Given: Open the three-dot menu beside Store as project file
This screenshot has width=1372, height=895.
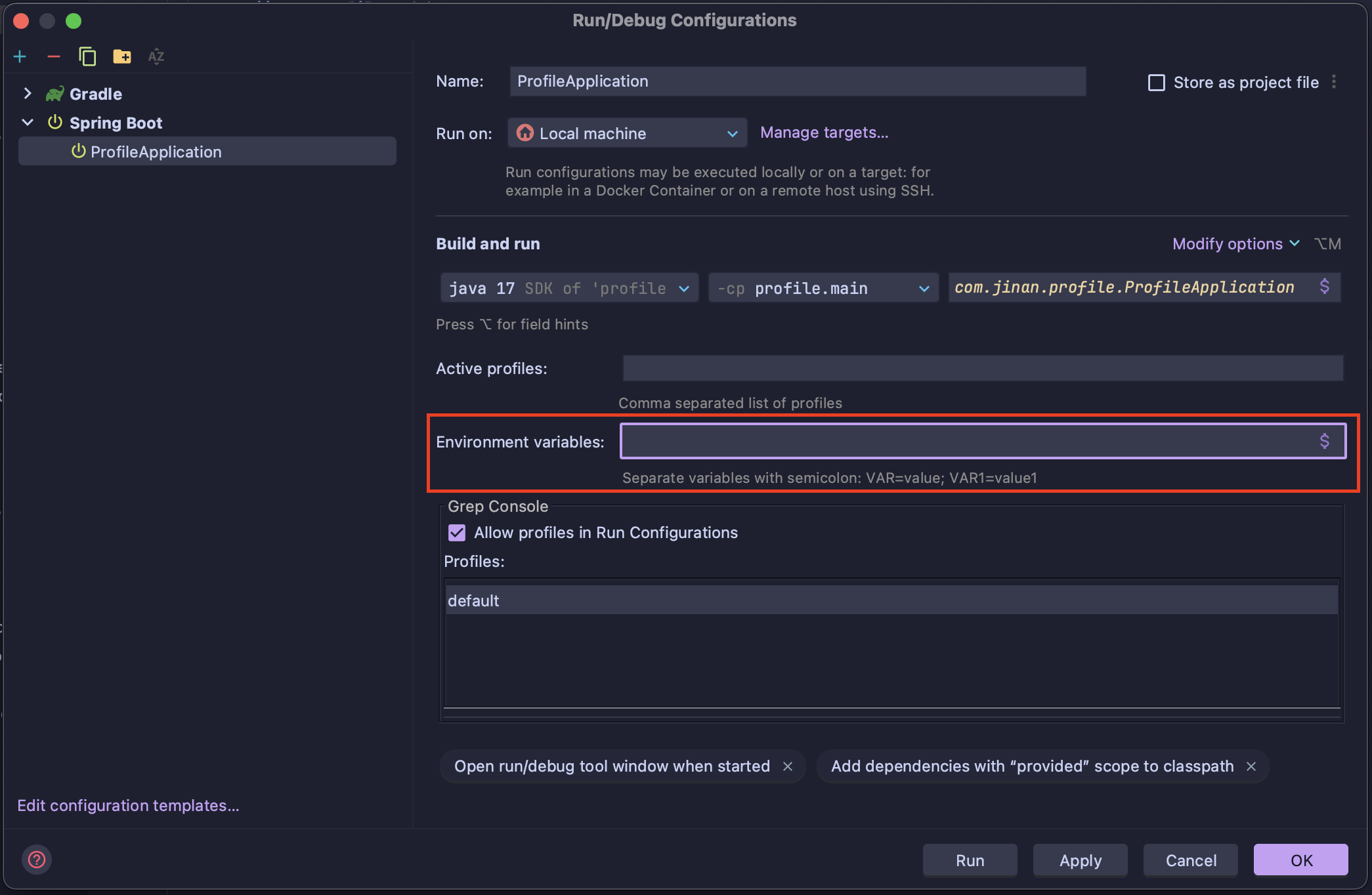Looking at the screenshot, I should (x=1334, y=82).
